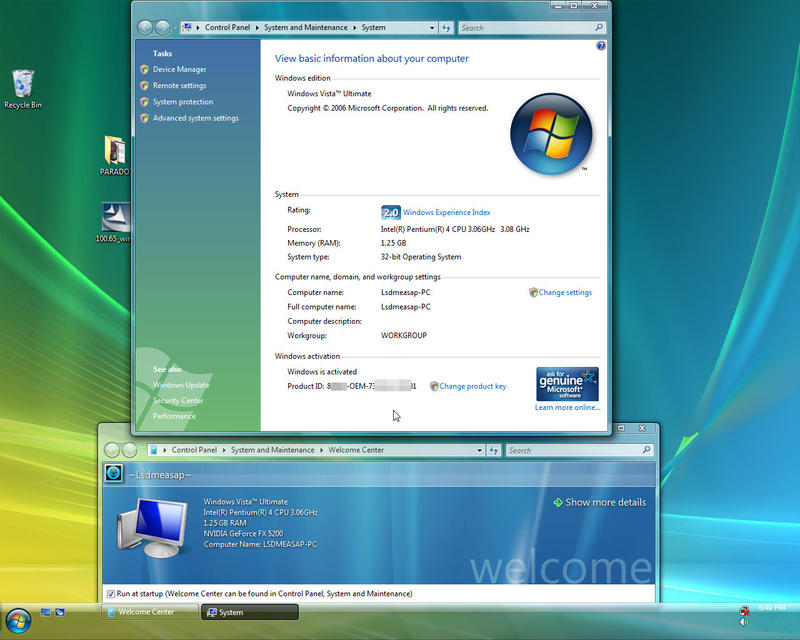Open Advanced system settings
800x640 pixels.
coord(195,118)
